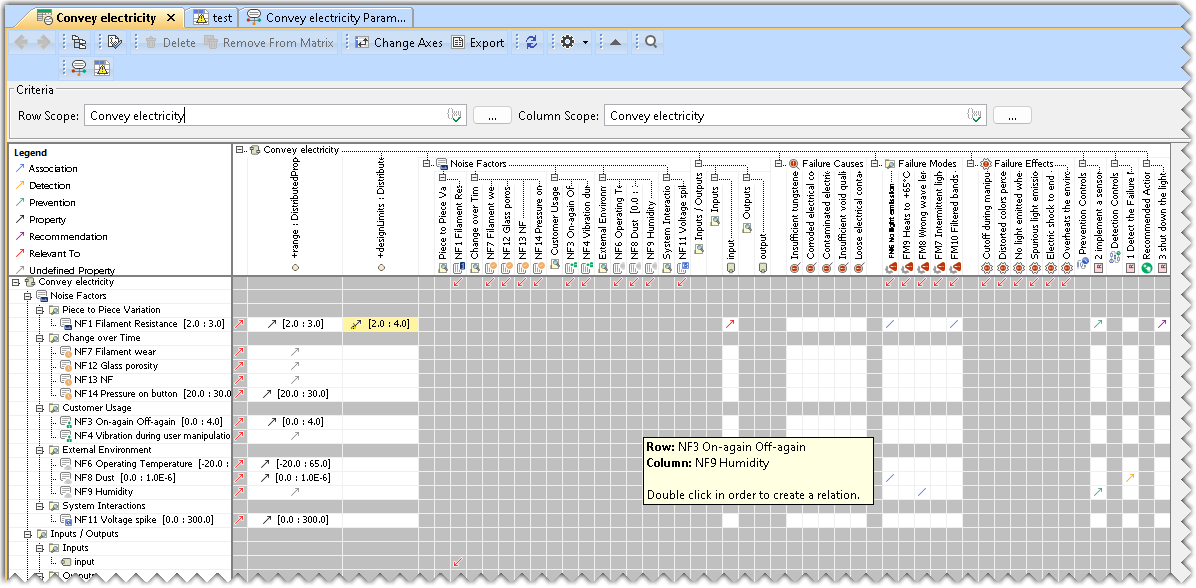
Task: Open the Convey electricity Param... tab
Action: click(327, 17)
